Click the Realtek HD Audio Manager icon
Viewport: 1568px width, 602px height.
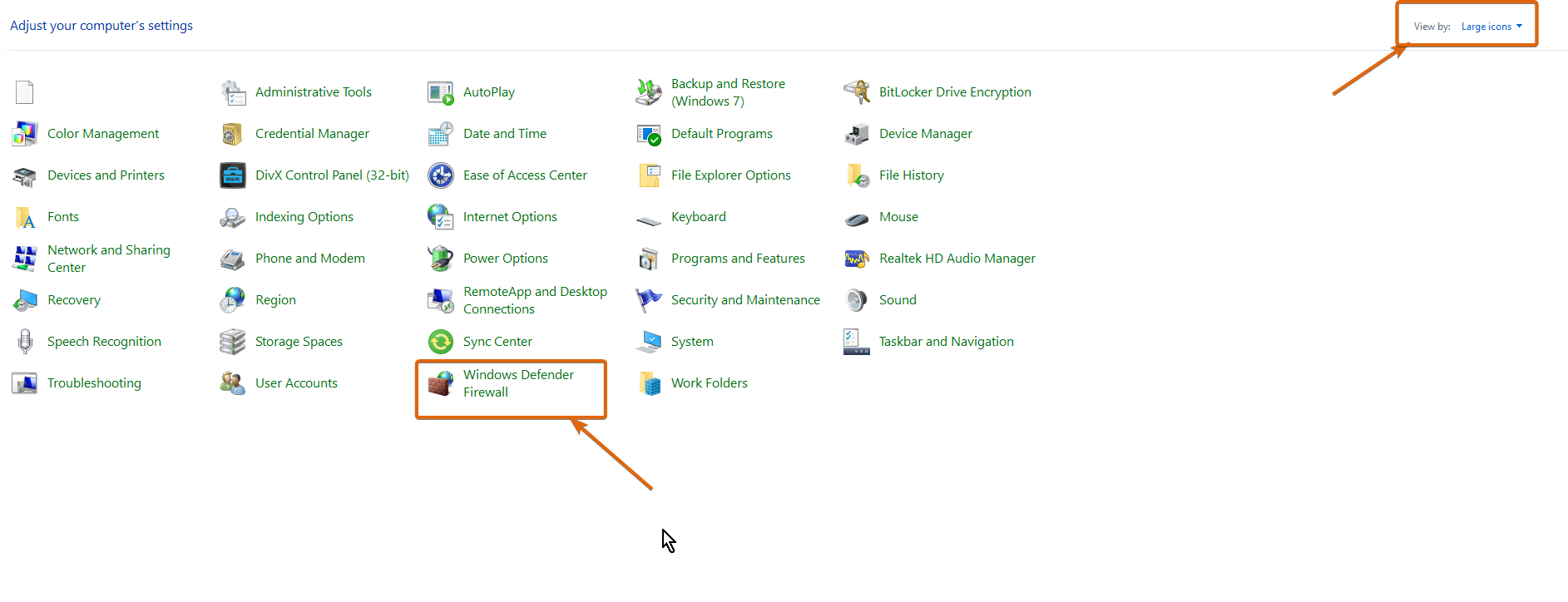tap(857, 259)
